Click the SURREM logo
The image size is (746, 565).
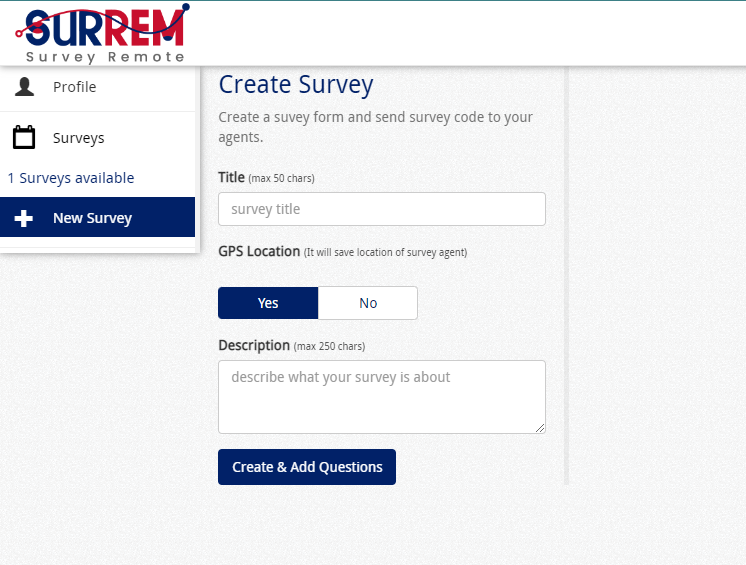[x=102, y=28]
